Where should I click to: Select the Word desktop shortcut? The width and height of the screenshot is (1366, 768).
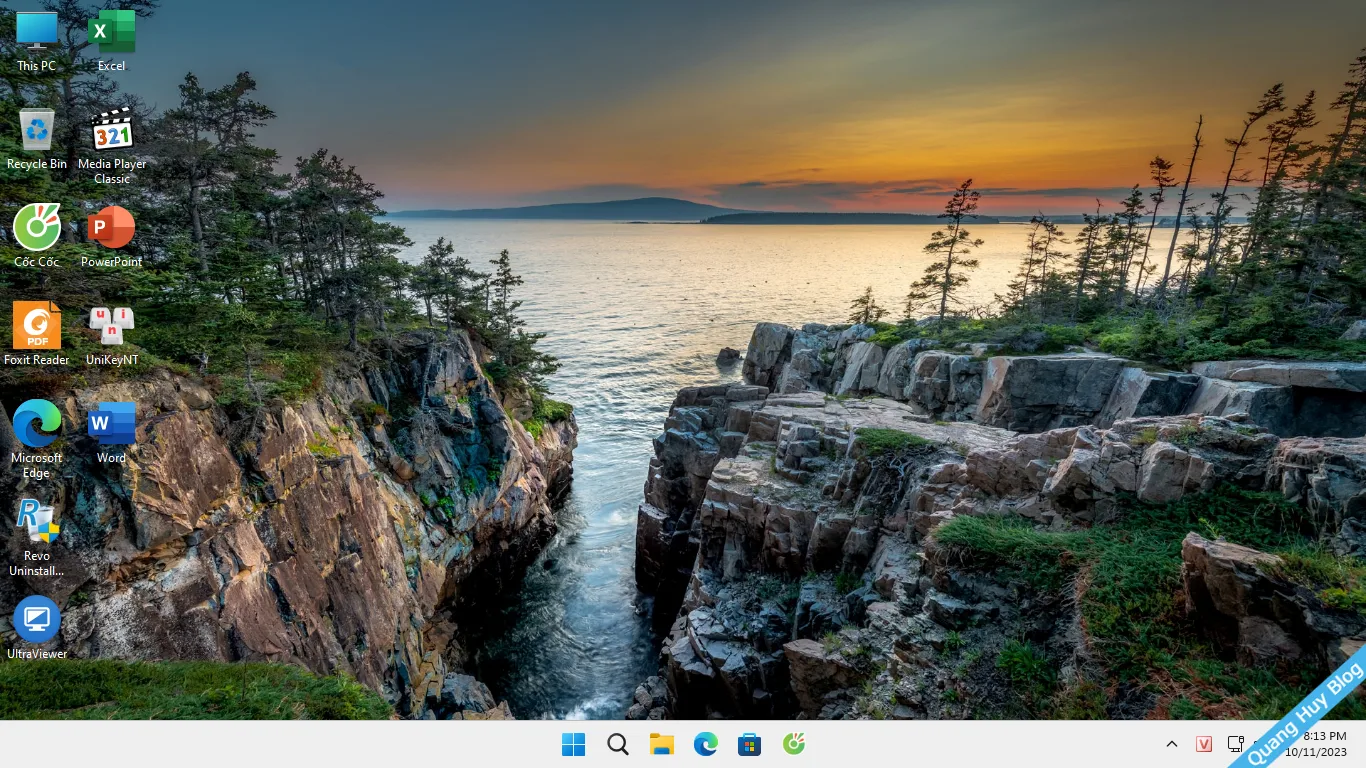tap(112, 433)
